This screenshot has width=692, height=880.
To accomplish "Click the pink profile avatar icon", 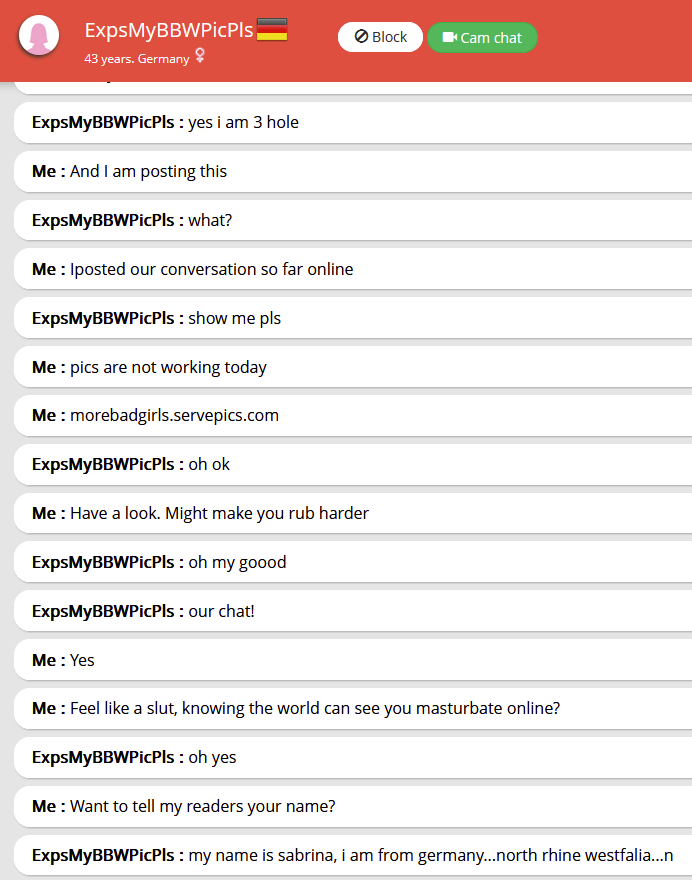I will pos(39,38).
